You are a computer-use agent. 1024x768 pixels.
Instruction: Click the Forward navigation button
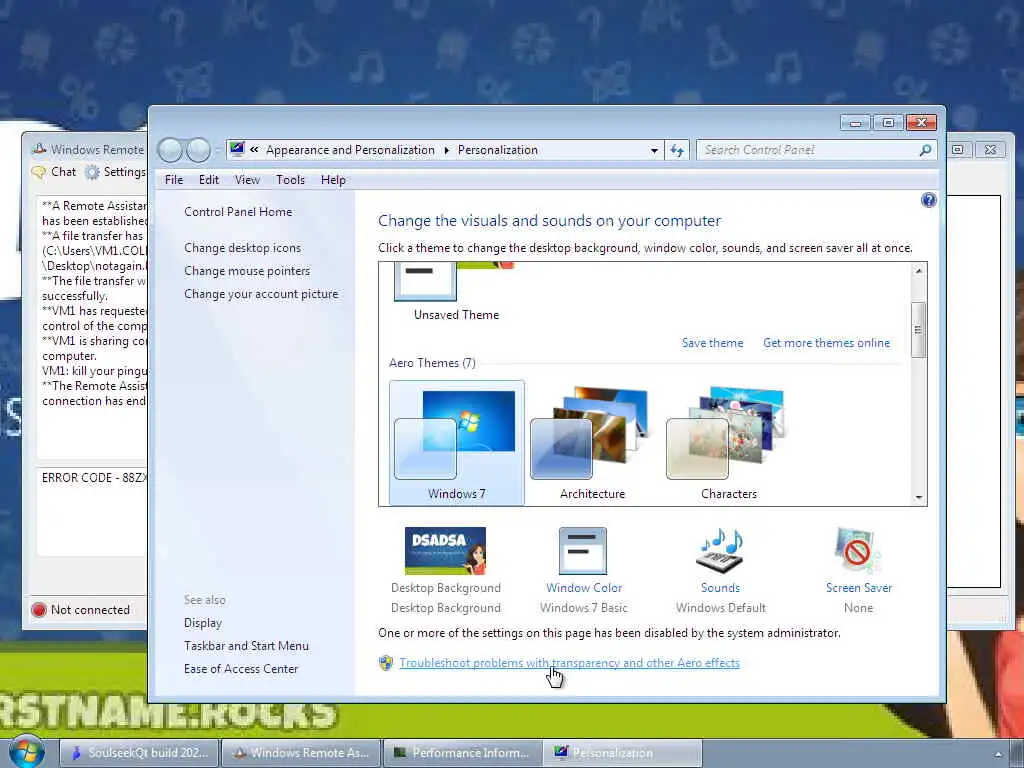pos(199,150)
